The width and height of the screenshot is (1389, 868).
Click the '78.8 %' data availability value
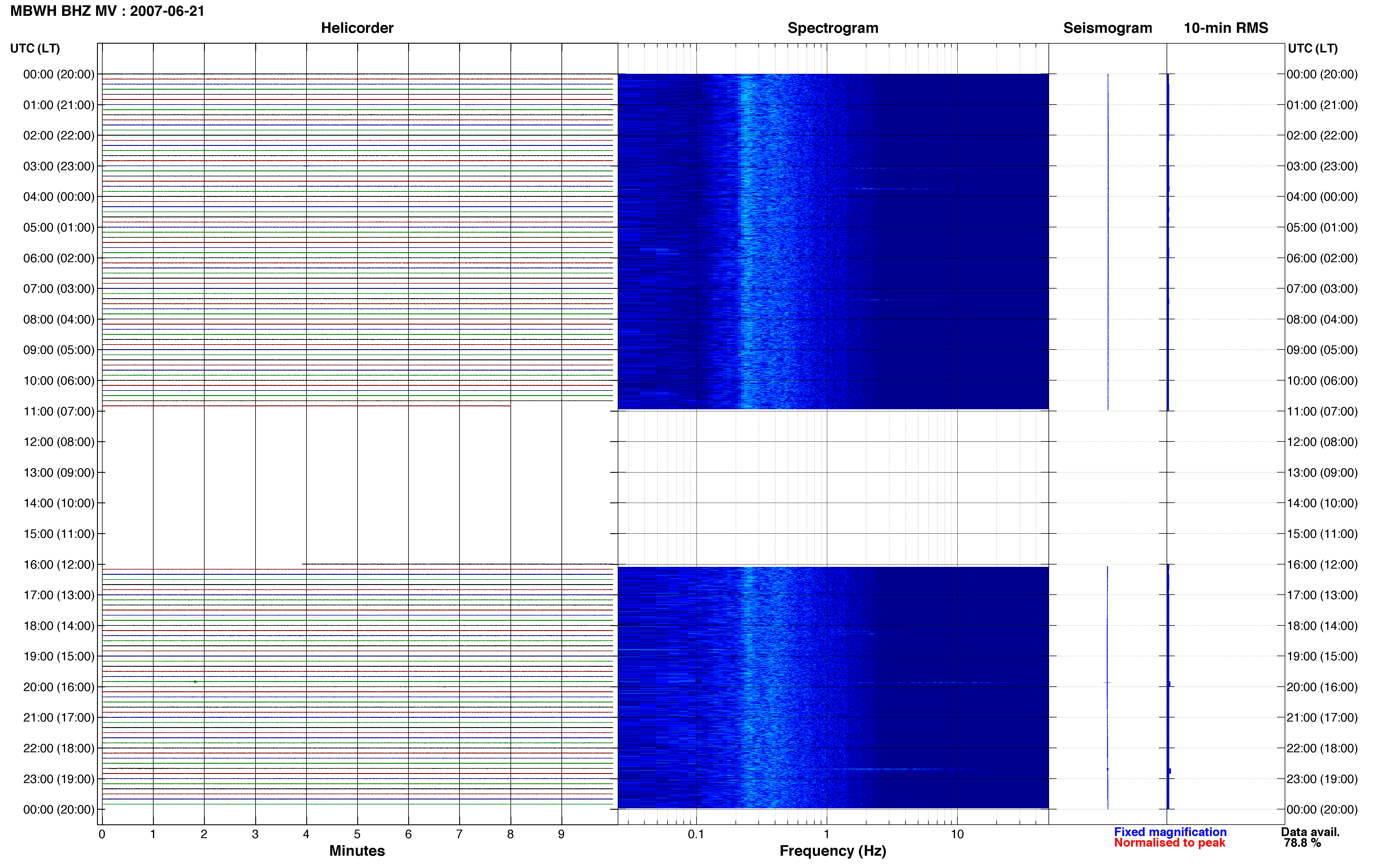tap(1302, 843)
